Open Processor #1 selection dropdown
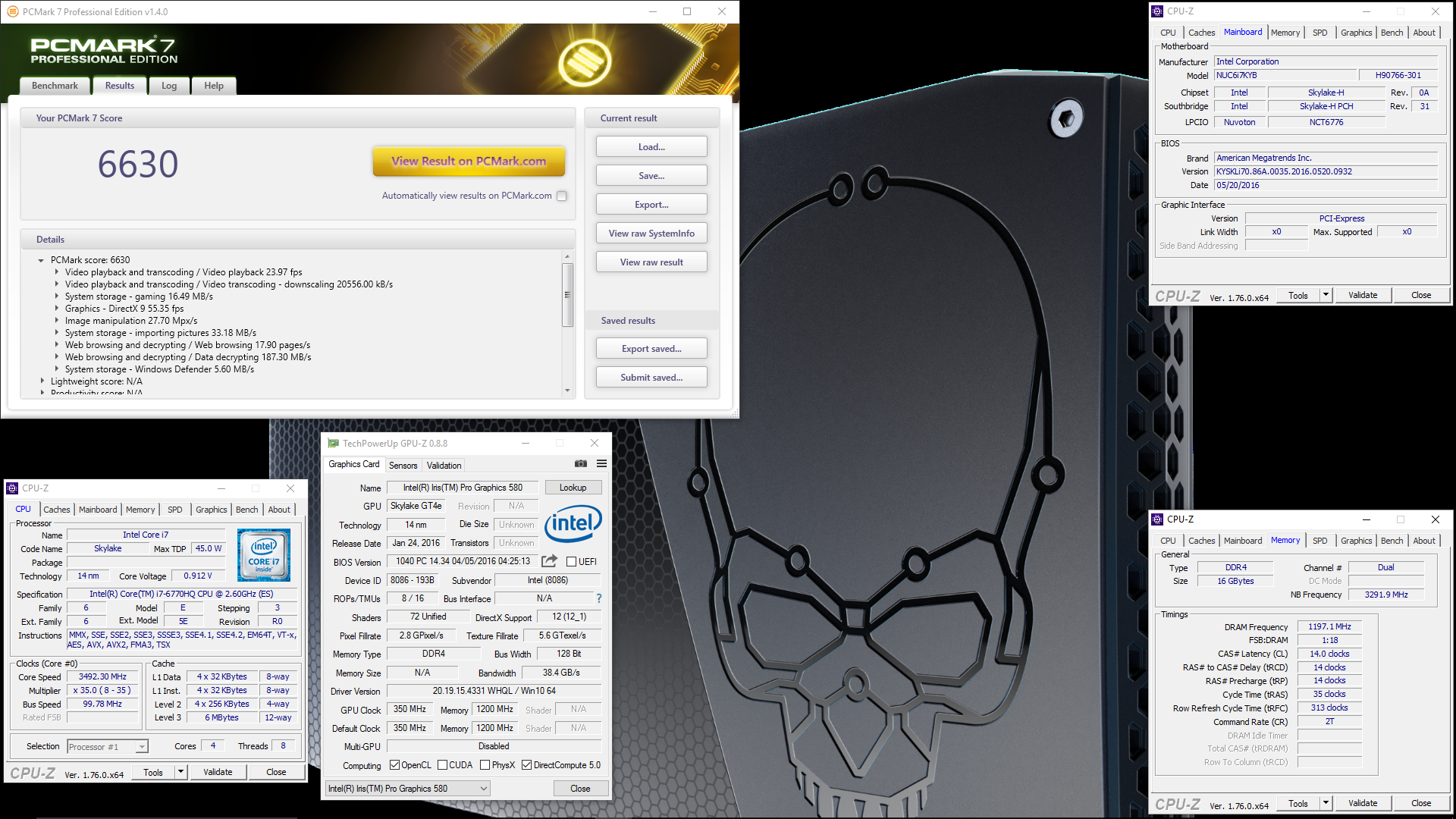The image size is (1456, 819). (108, 747)
